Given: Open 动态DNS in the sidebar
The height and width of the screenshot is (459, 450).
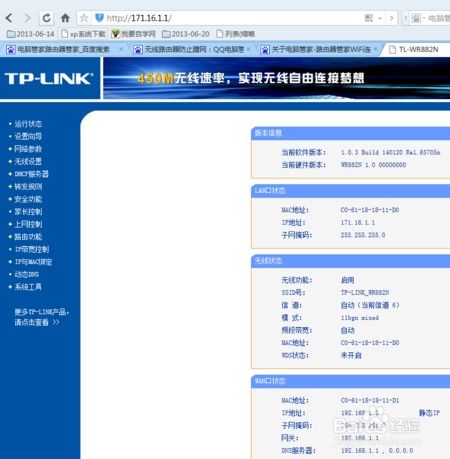Looking at the screenshot, I should coord(27,274).
